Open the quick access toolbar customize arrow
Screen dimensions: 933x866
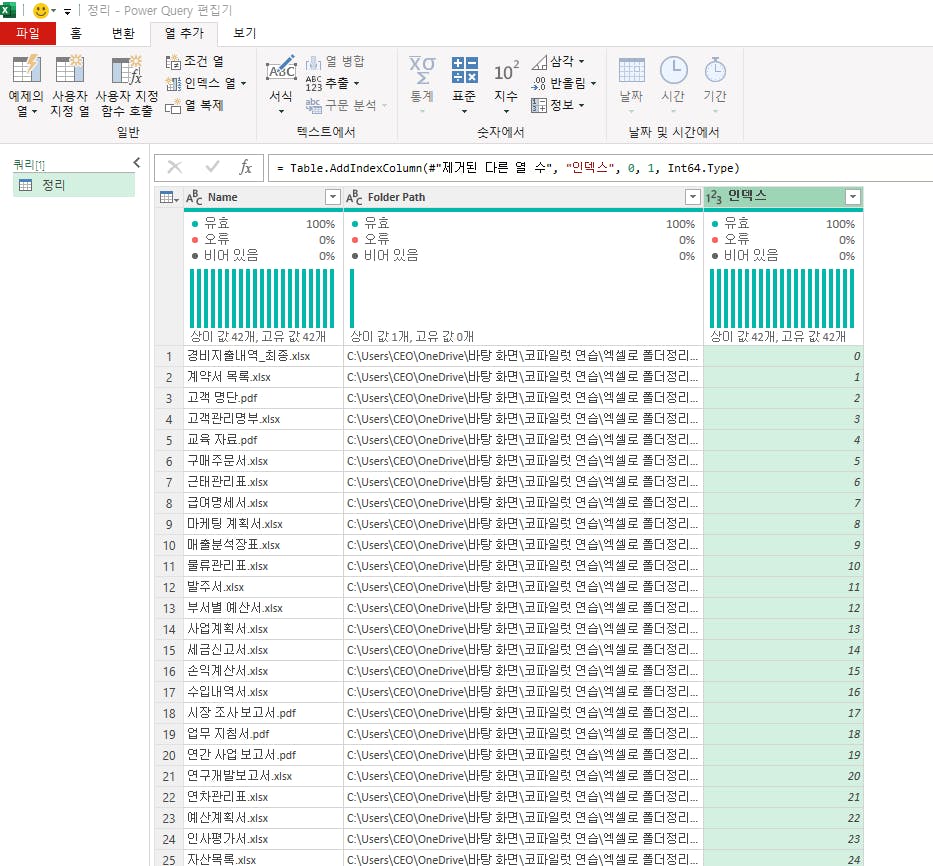(x=67, y=11)
